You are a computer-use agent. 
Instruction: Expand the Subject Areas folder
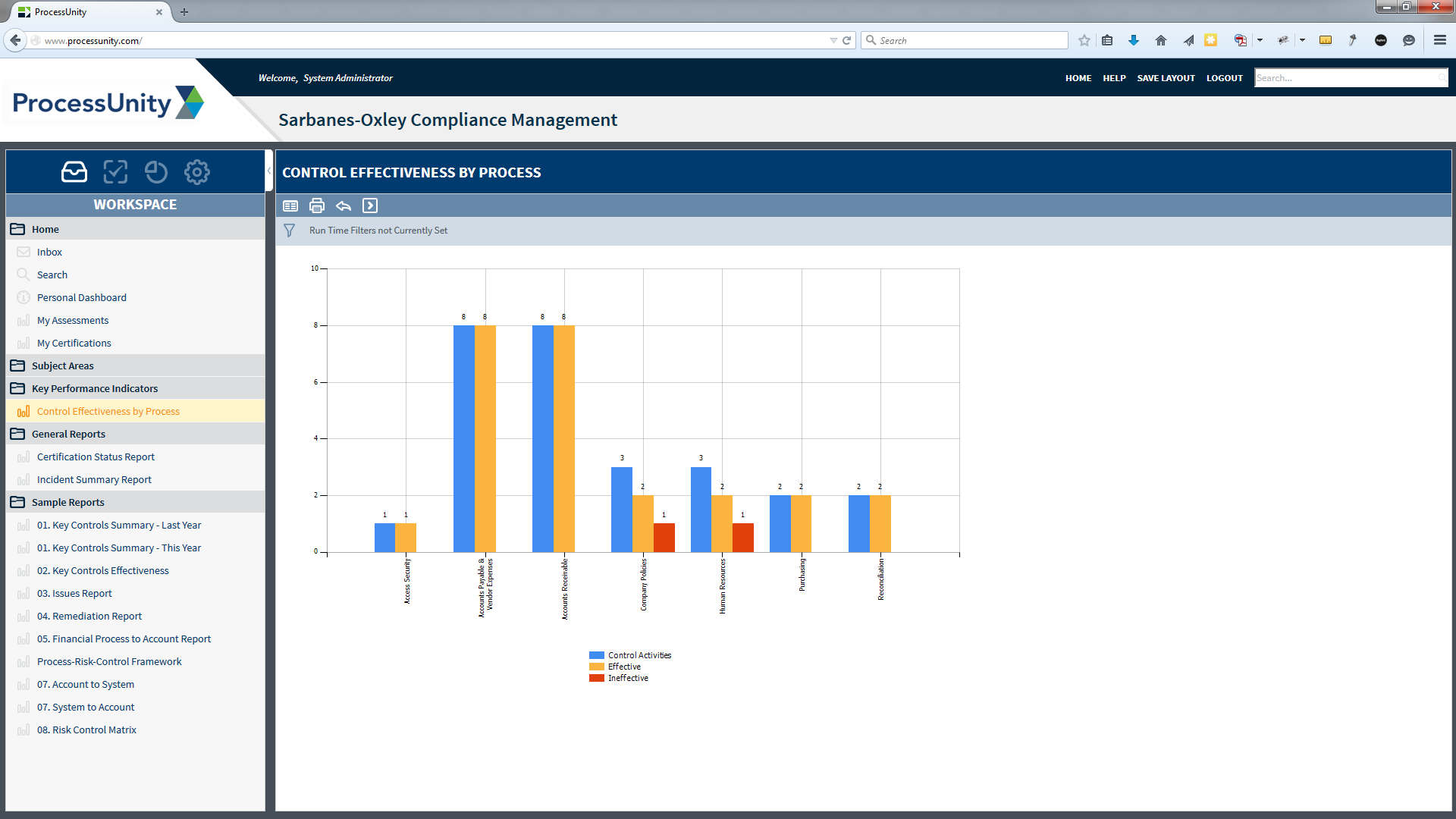(17, 366)
